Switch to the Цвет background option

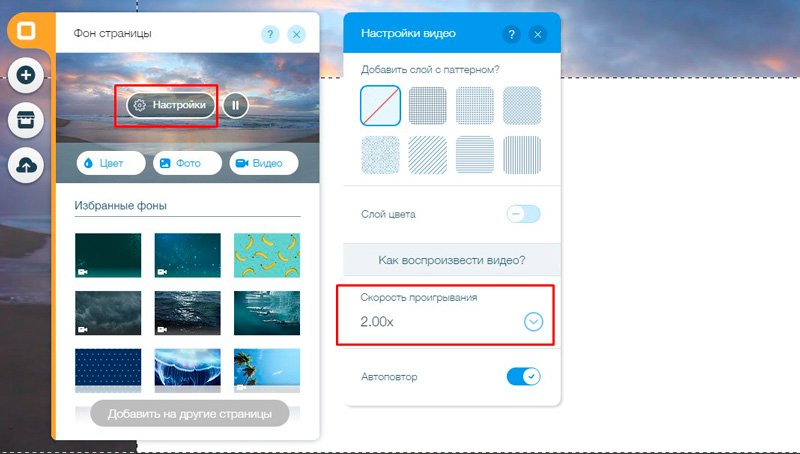[111, 163]
